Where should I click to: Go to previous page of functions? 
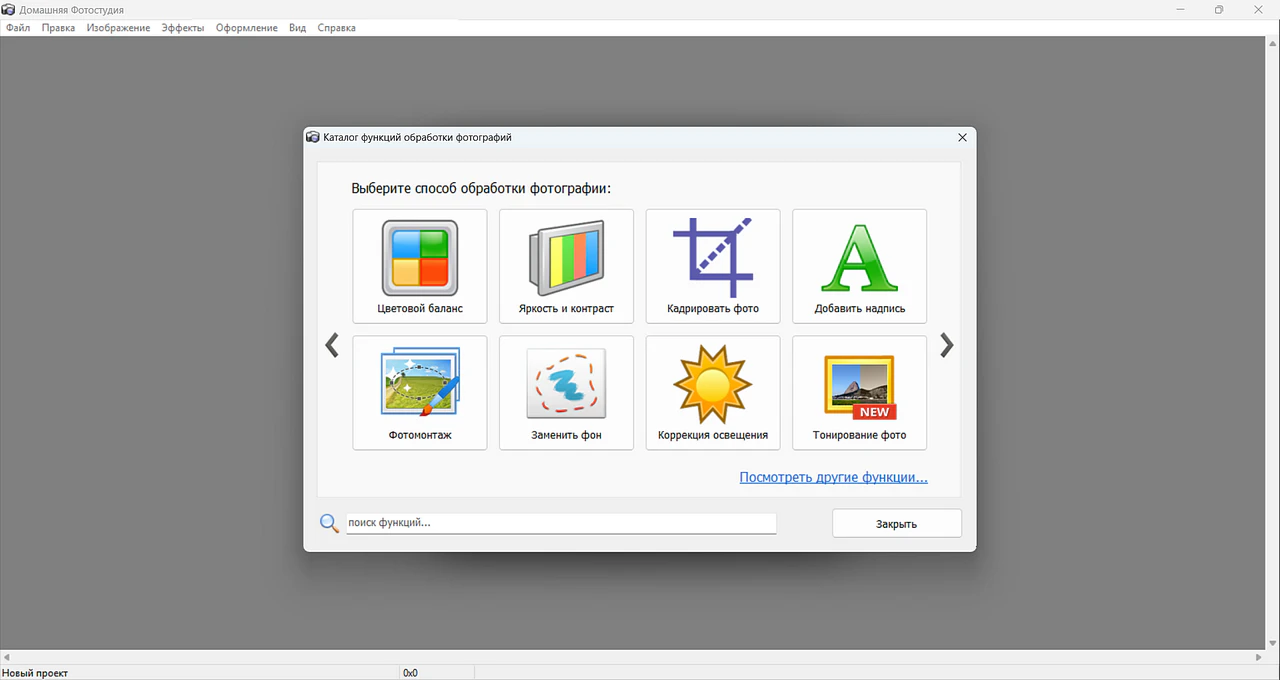pyautogui.click(x=332, y=346)
